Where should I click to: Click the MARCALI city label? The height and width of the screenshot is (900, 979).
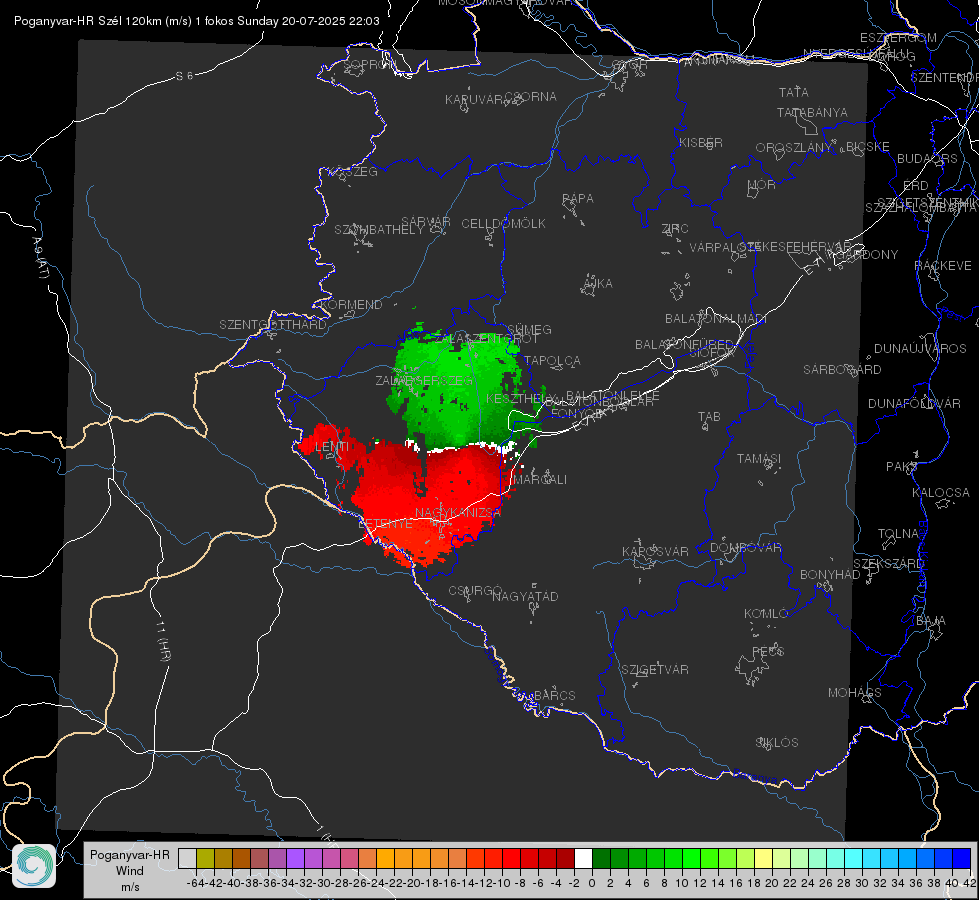(x=540, y=480)
